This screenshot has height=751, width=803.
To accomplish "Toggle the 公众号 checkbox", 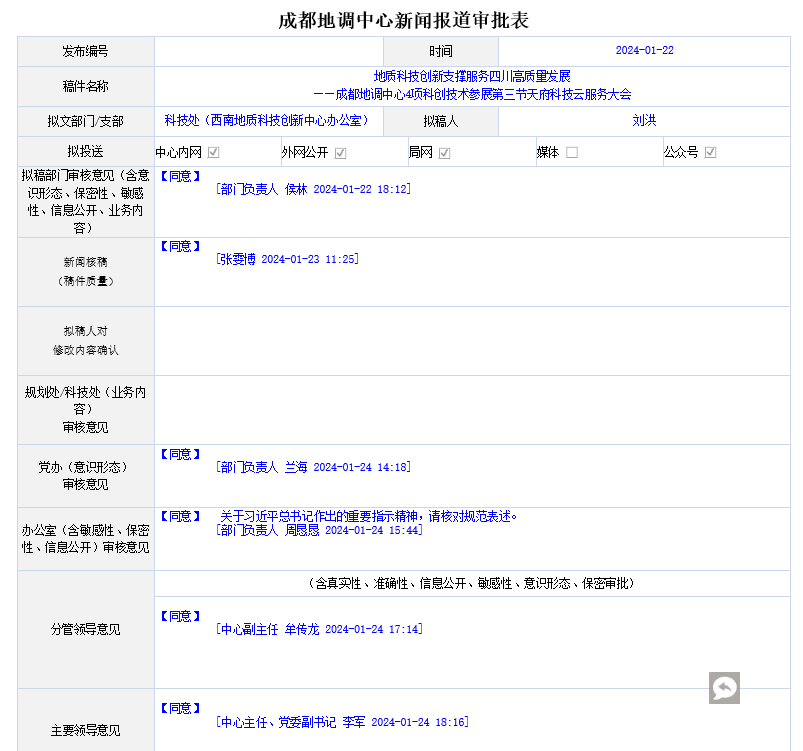I will click(x=710, y=153).
